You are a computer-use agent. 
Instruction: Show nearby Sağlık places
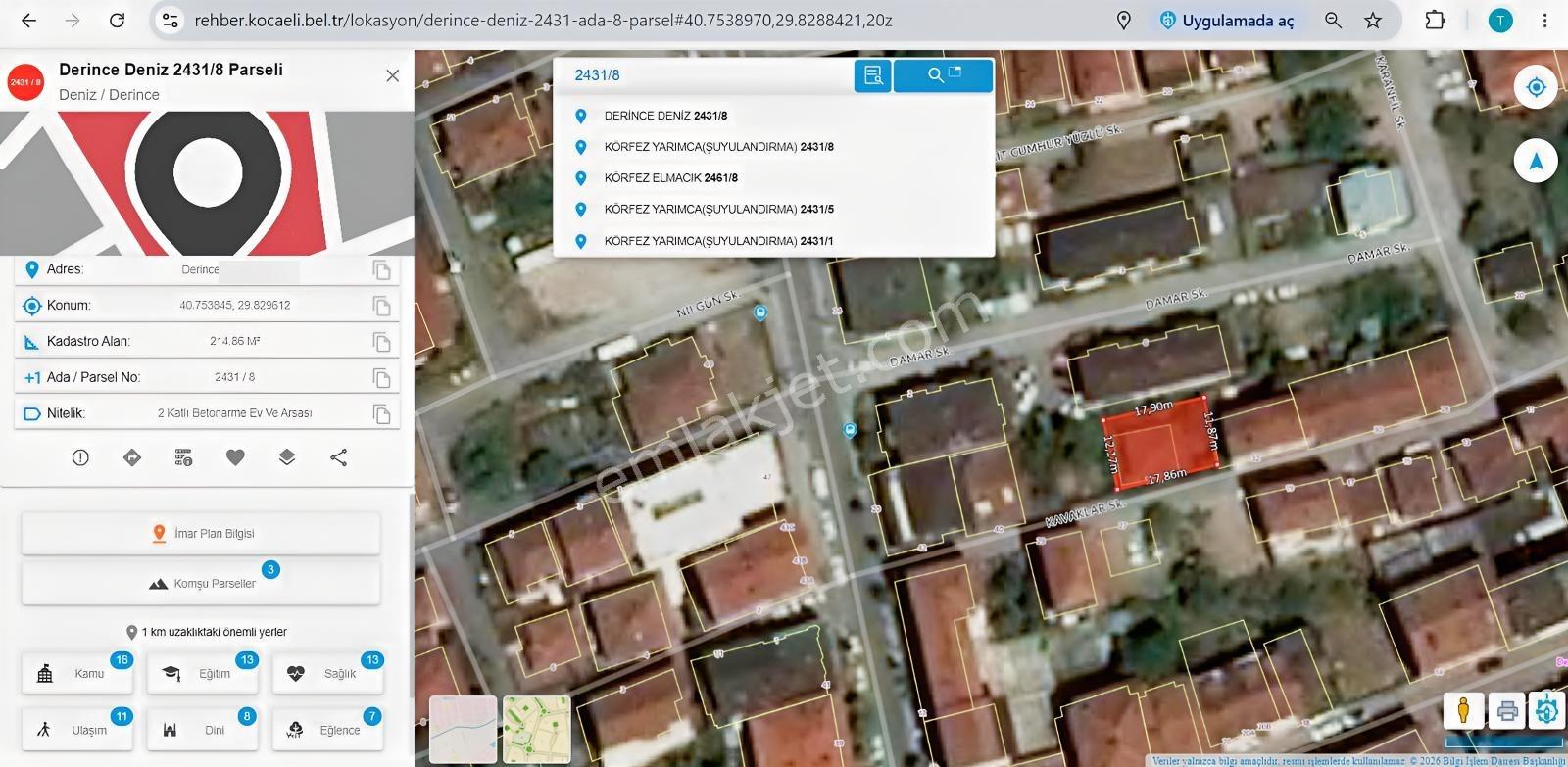point(328,674)
